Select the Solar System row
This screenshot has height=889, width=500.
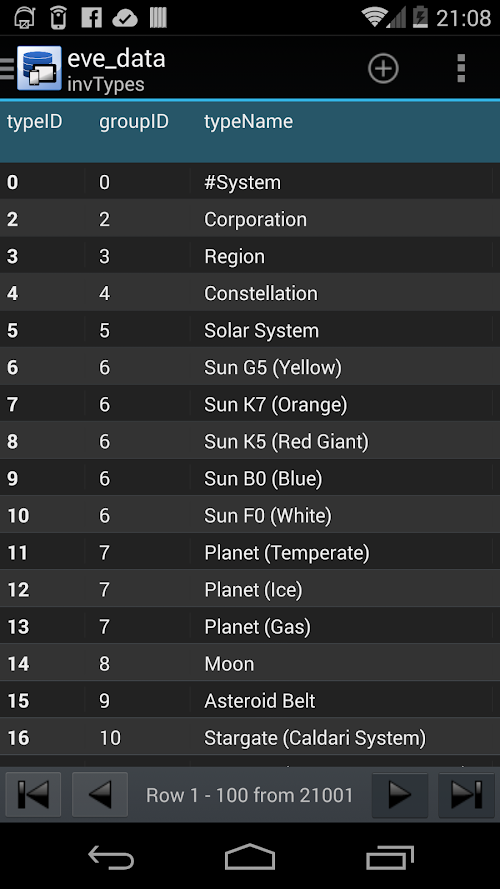tap(250, 331)
